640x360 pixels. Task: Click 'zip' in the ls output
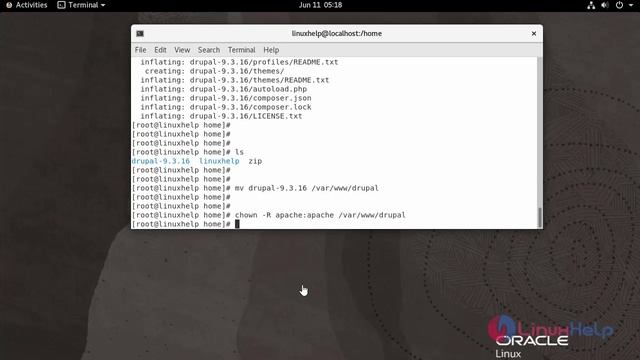[x=255, y=161]
